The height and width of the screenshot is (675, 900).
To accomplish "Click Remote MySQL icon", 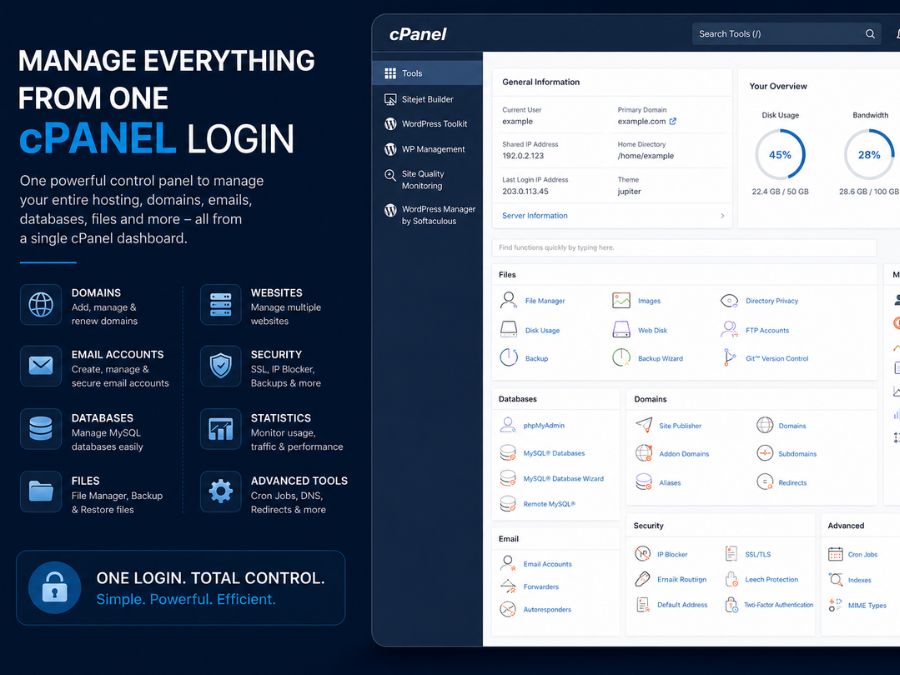I will (507, 503).
